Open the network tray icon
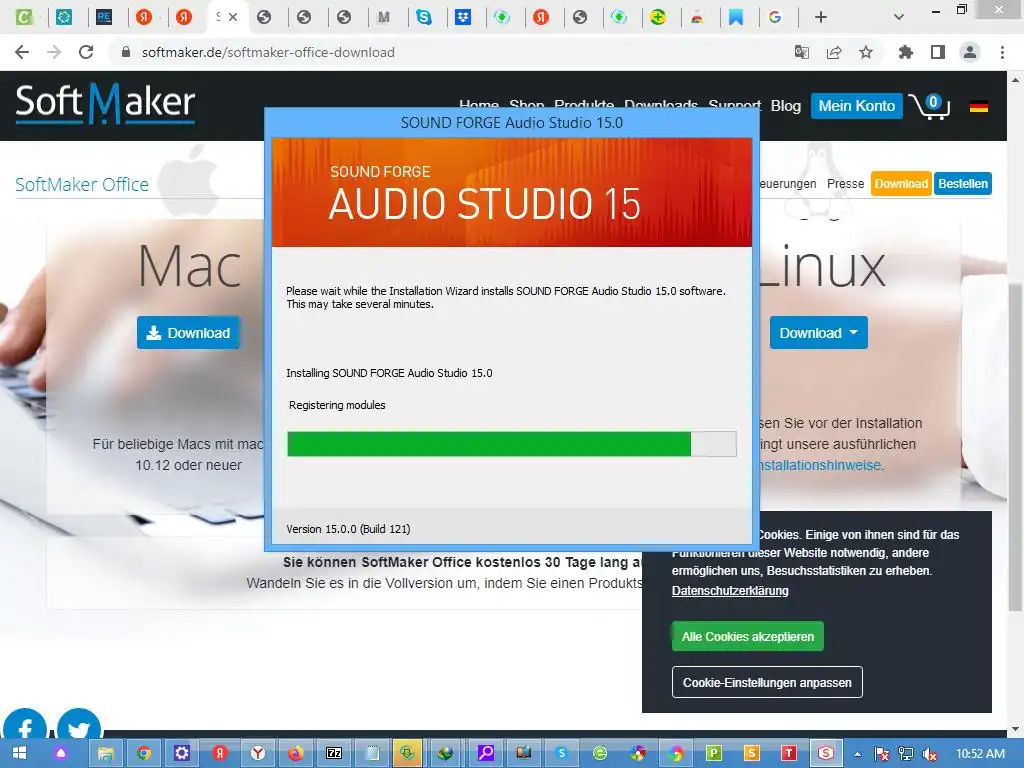Viewport: 1024px width, 768px height. coord(906,754)
